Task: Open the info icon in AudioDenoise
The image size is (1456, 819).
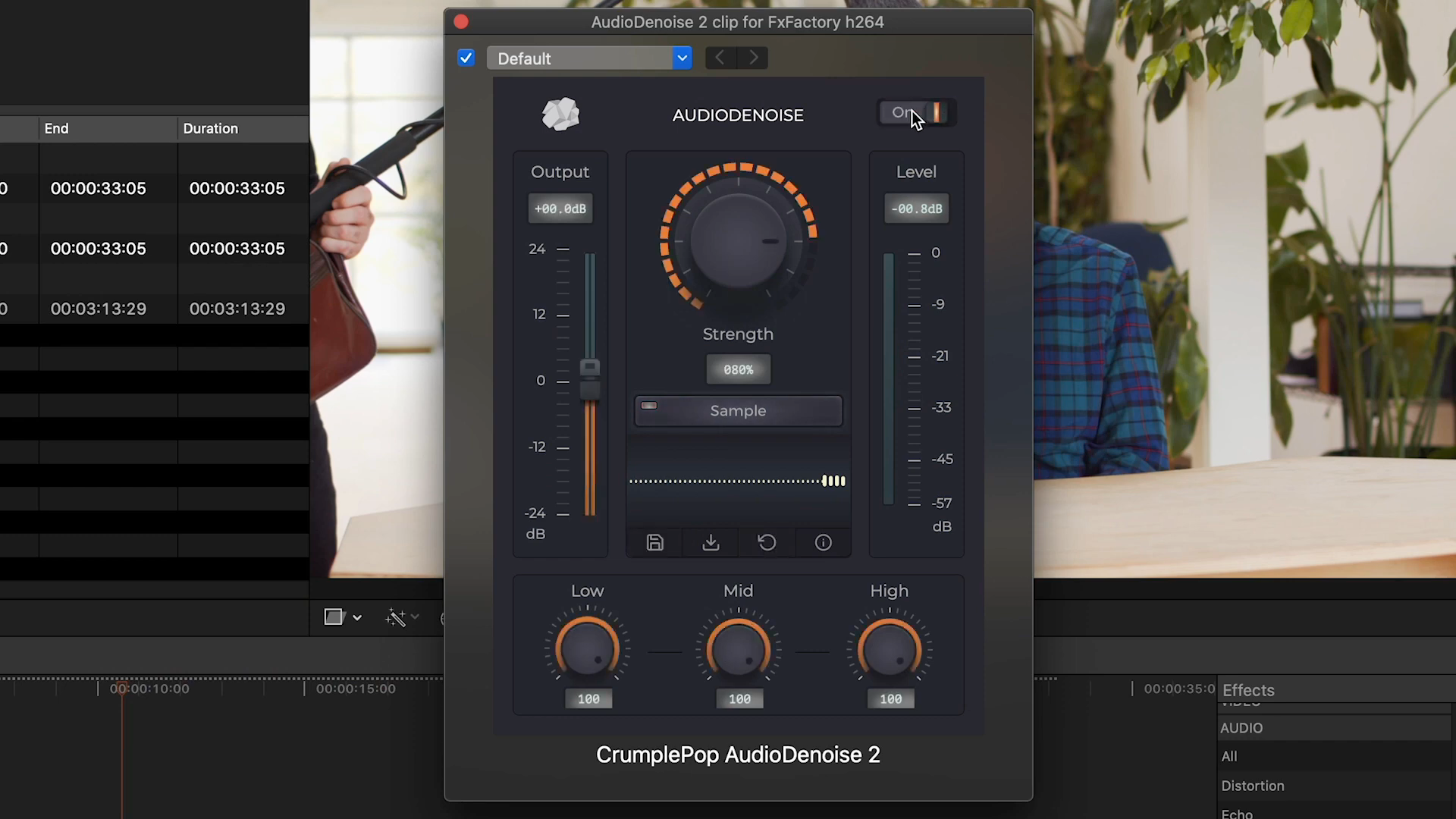Action: (x=823, y=543)
